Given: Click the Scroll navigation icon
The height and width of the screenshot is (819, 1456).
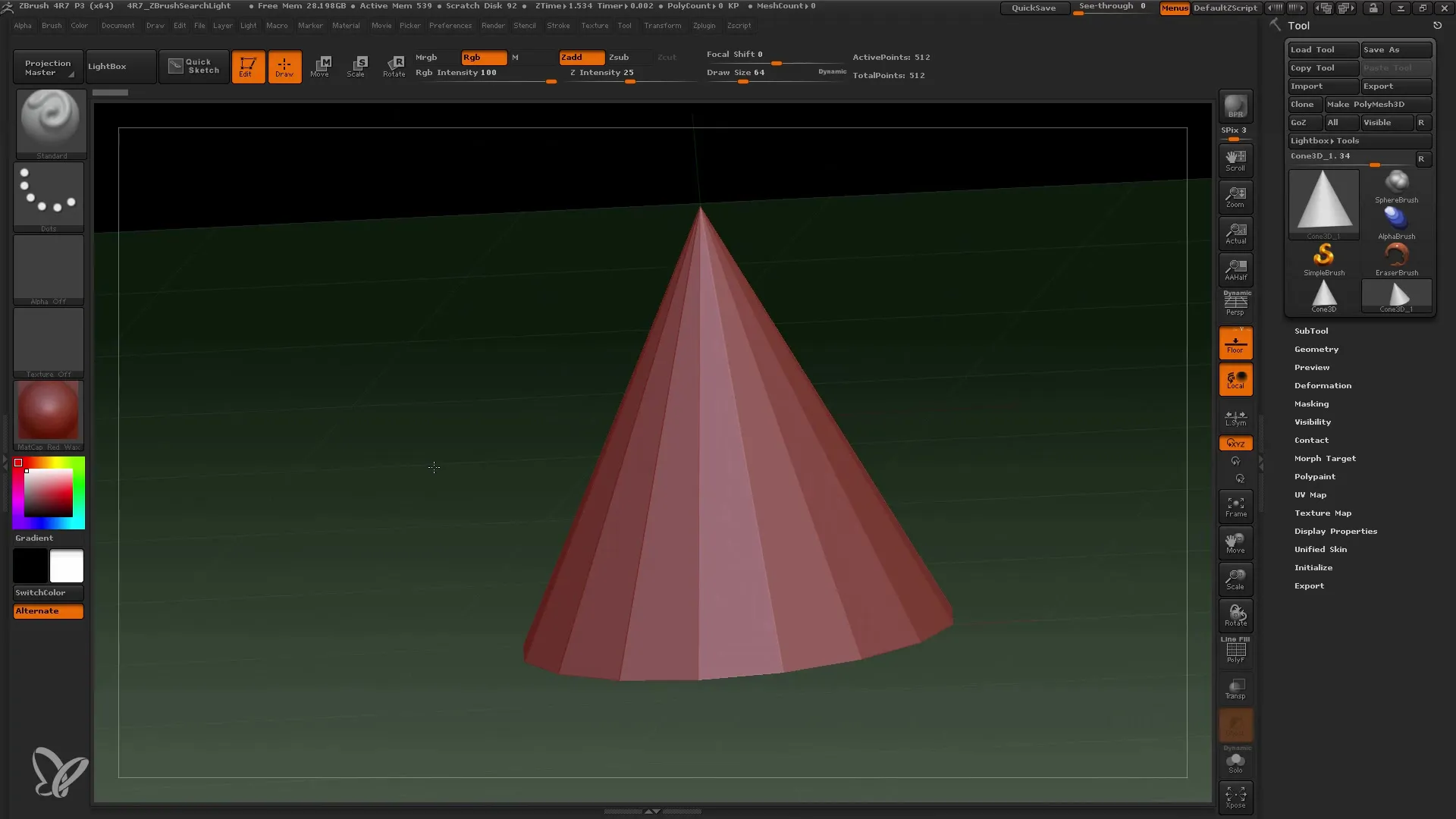Looking at the screenshot, I should (x=1235, y=161).
